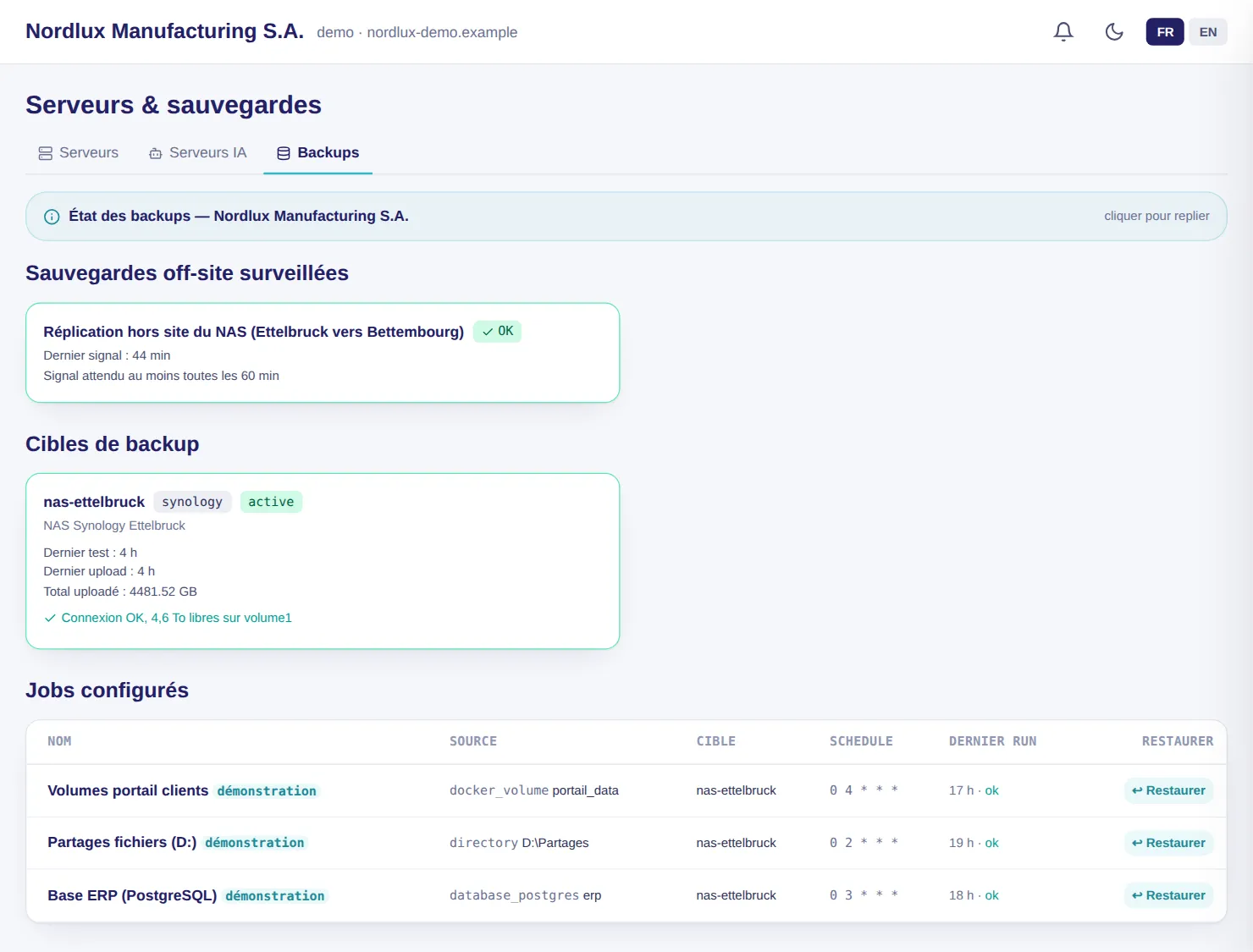Image resolution: width=1253 pixels, height=952 pixels.
Task: Click démonstration tag on Base ERP row
Action: click(x=275, y=896)
